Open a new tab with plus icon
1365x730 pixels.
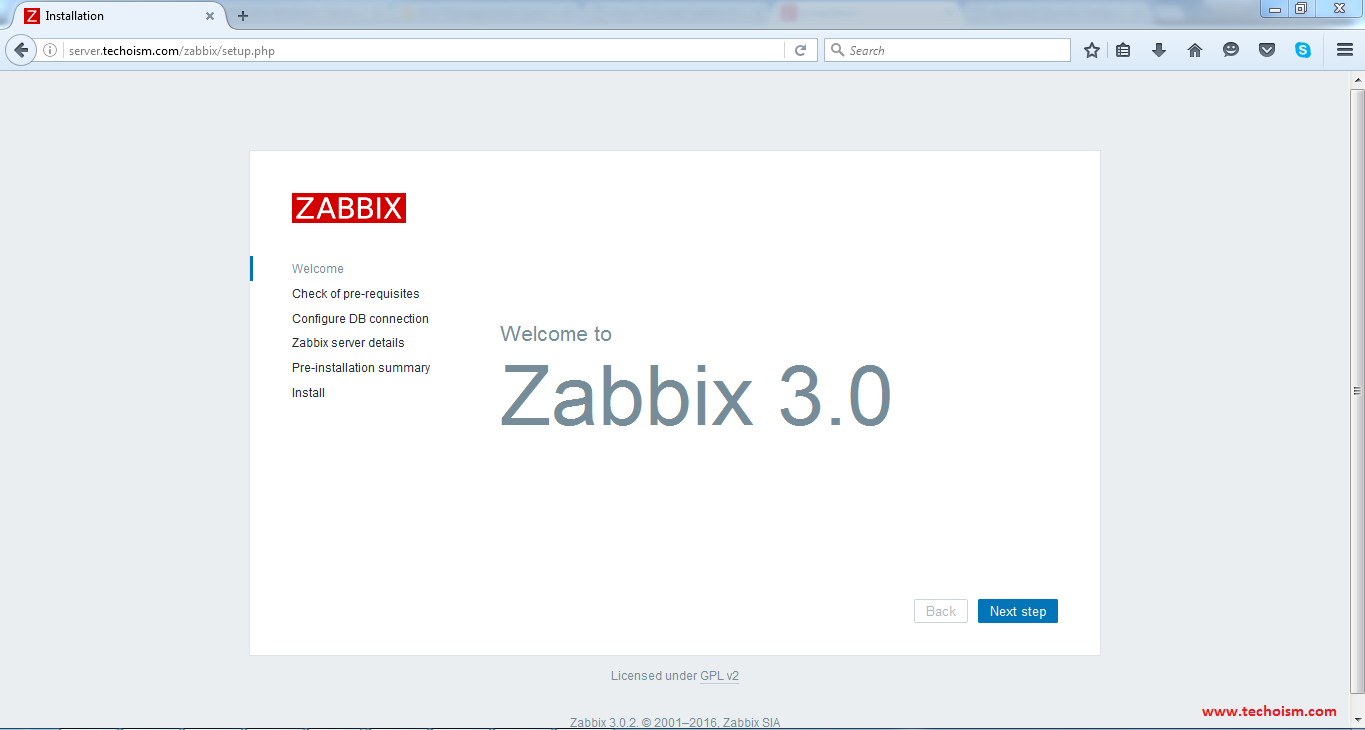pos(243,16)
